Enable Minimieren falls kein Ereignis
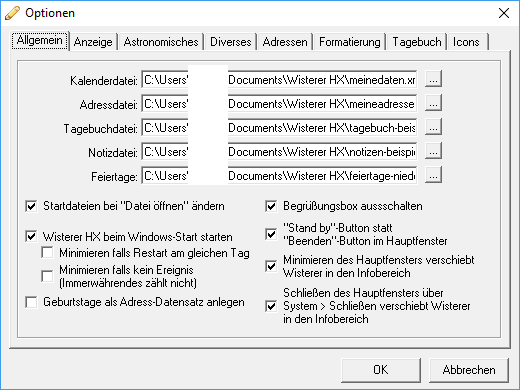Image resolution: width=520 pixels, height=390 pixels. pyautogui.click(x=47, y=276)
